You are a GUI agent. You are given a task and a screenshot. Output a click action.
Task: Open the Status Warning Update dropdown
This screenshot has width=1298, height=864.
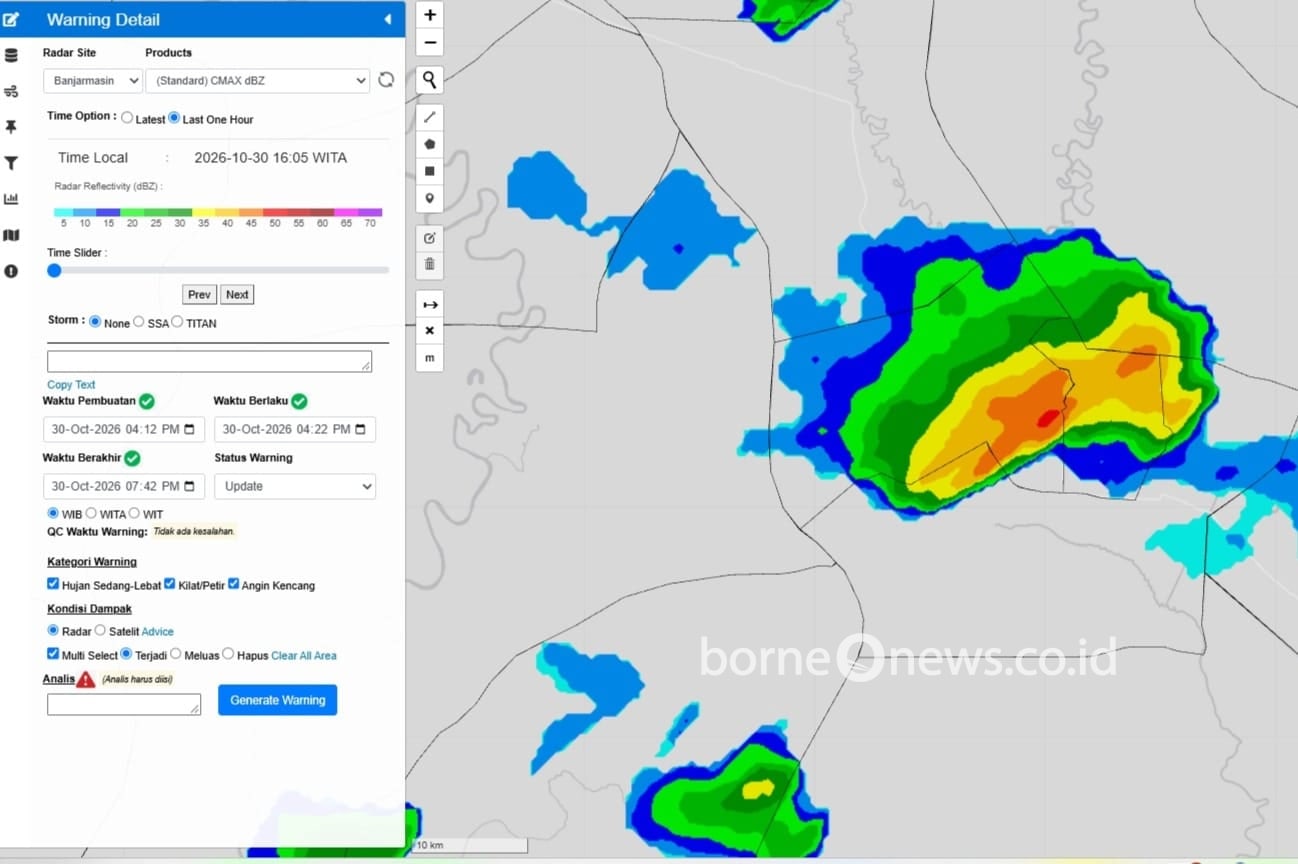click(295, 486)
